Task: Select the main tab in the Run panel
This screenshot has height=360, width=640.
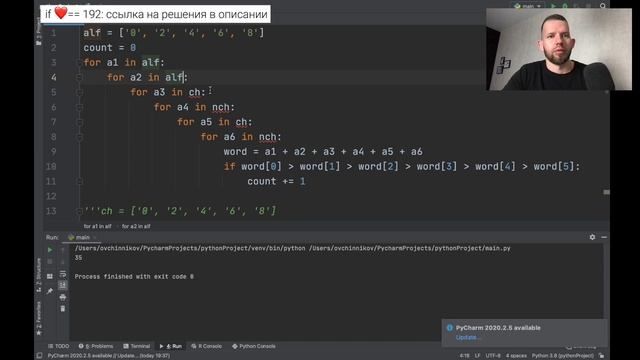Action: pos(82,237)
